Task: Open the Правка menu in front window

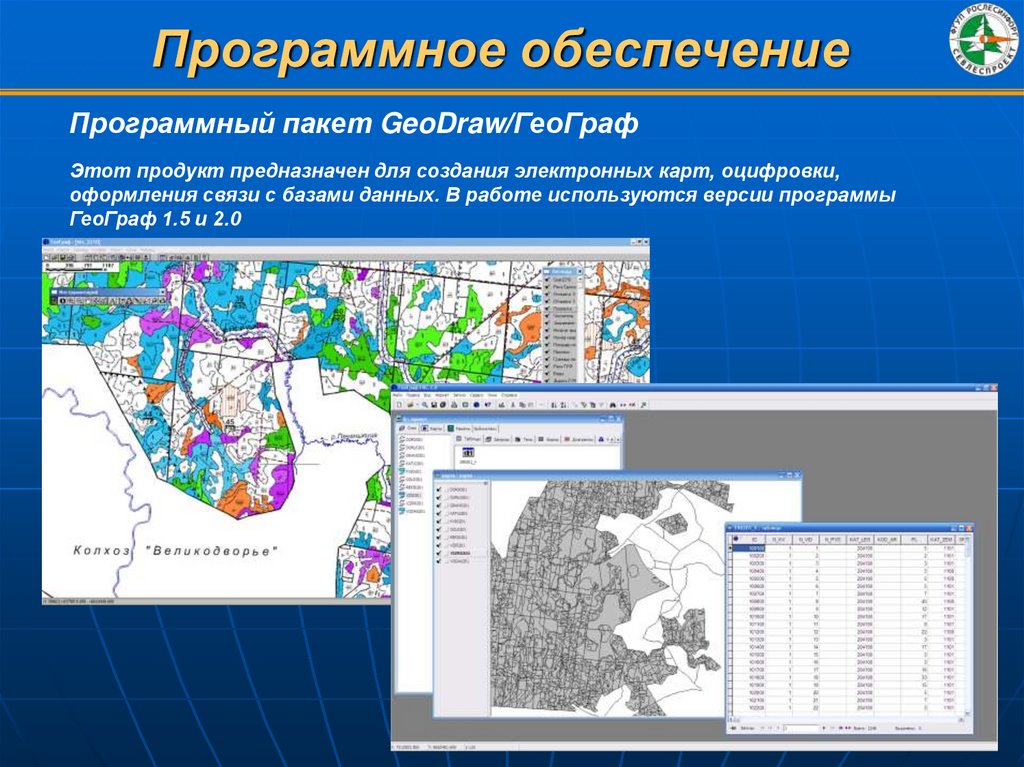Action: pos(413,395)
